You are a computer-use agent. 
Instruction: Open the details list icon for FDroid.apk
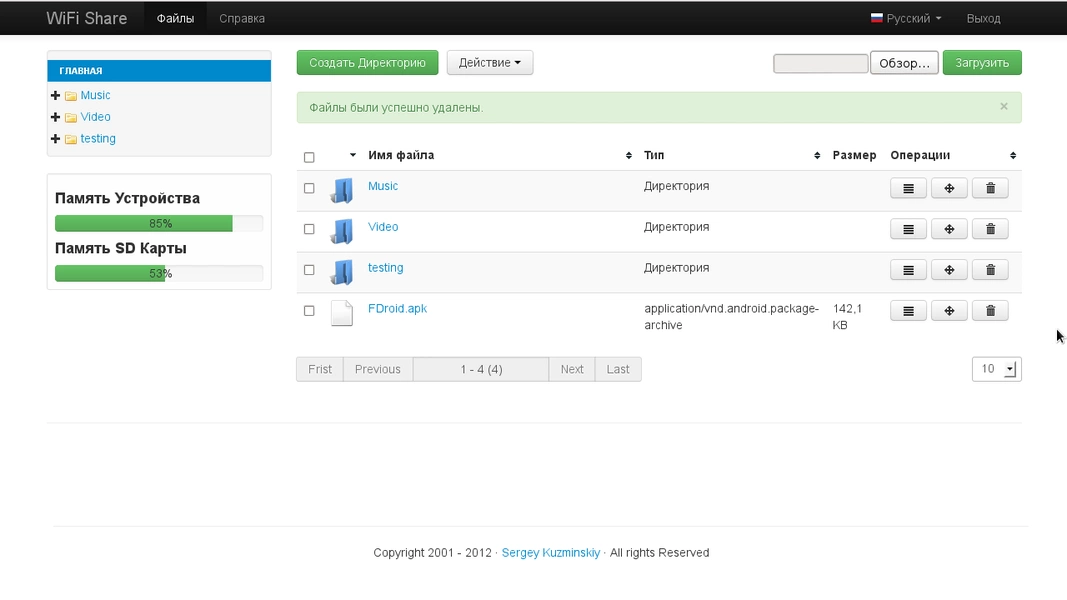pyautogui.click(x=908, y=311)
